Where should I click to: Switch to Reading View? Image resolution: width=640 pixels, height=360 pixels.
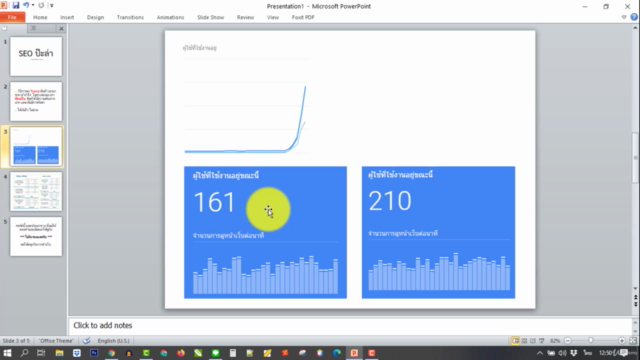(x=533, y=340)
